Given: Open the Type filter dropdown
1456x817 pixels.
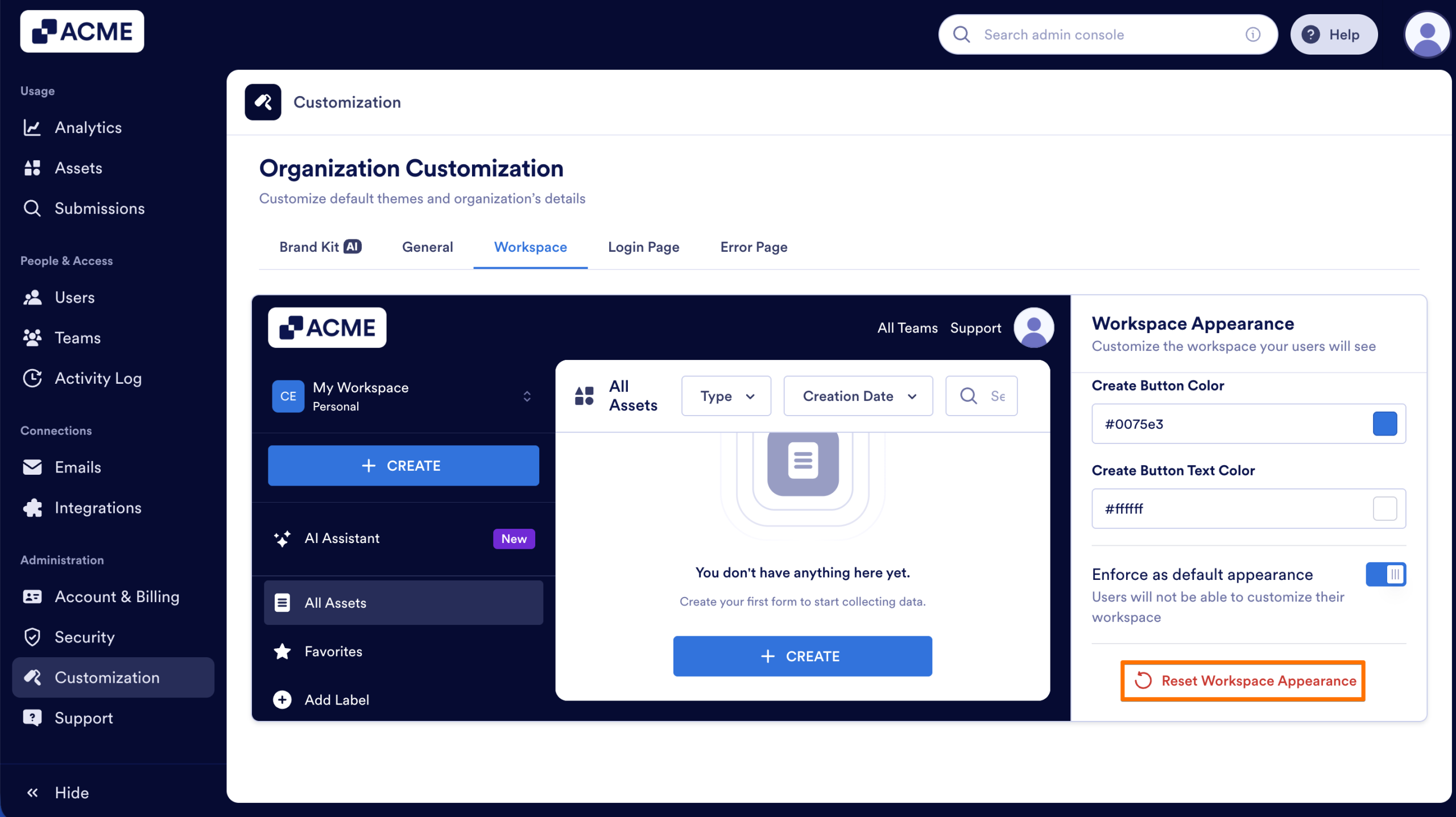Looking at the screenshot, I should tap(726, 396).
